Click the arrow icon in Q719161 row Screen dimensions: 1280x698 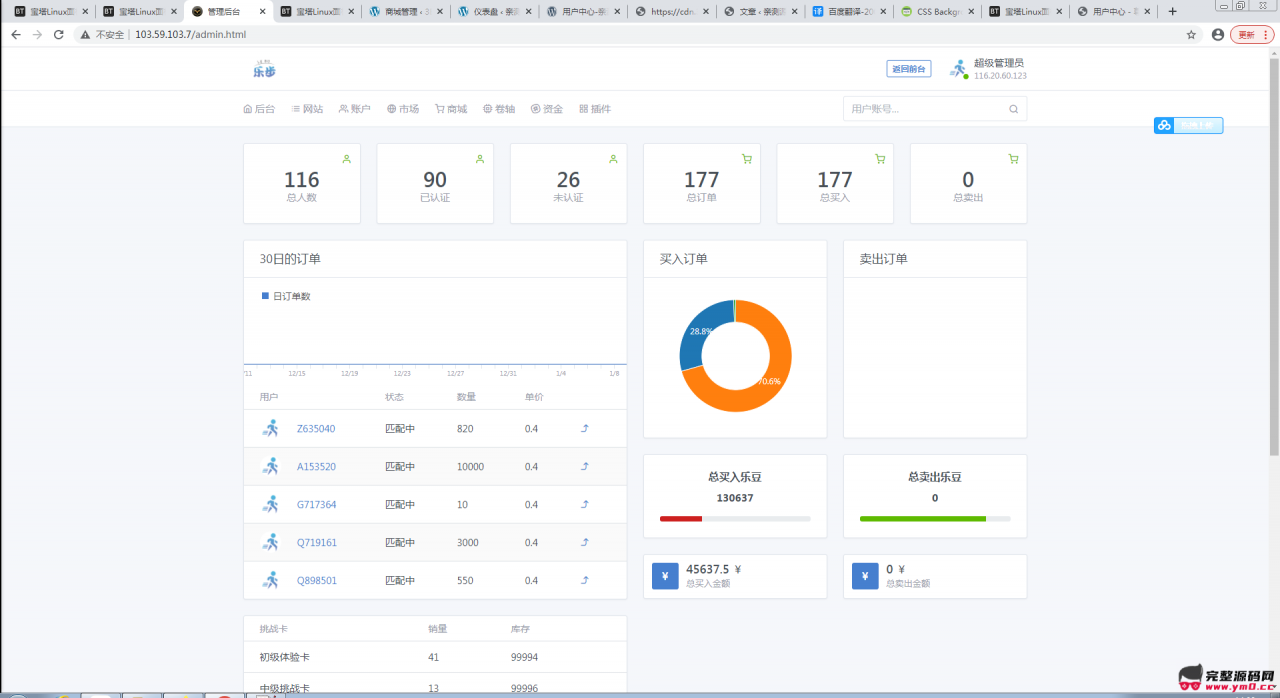tap(585, 543)
